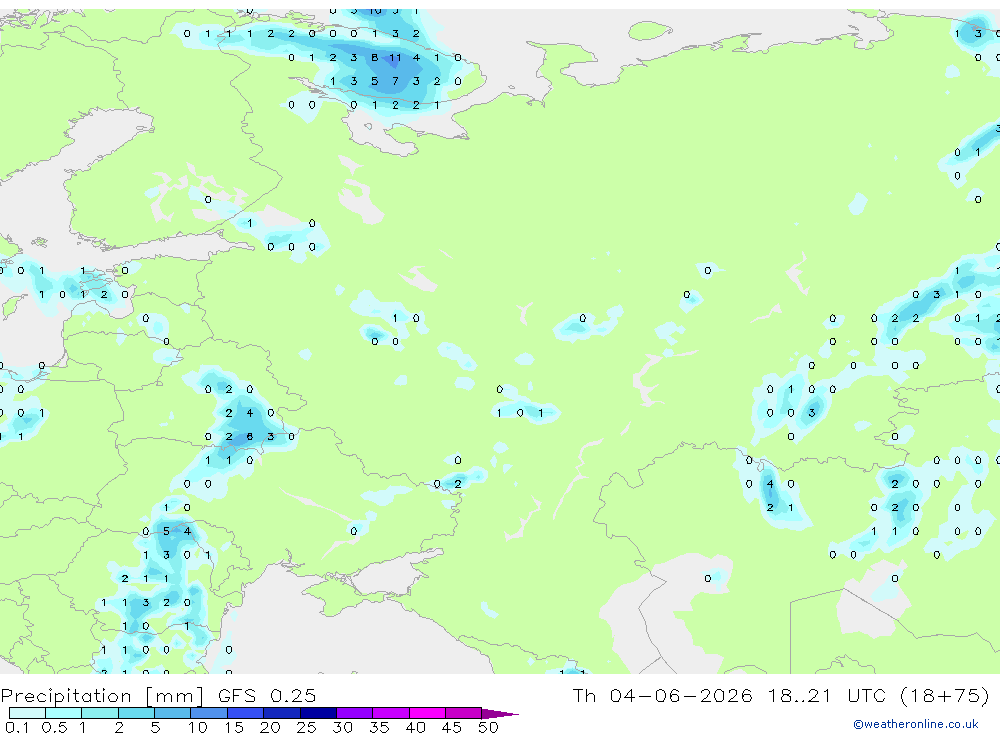Click the ©weatheronline.co.uk copyright link
The height and width of the screenshot is (733, 1000).
[916, 724]
